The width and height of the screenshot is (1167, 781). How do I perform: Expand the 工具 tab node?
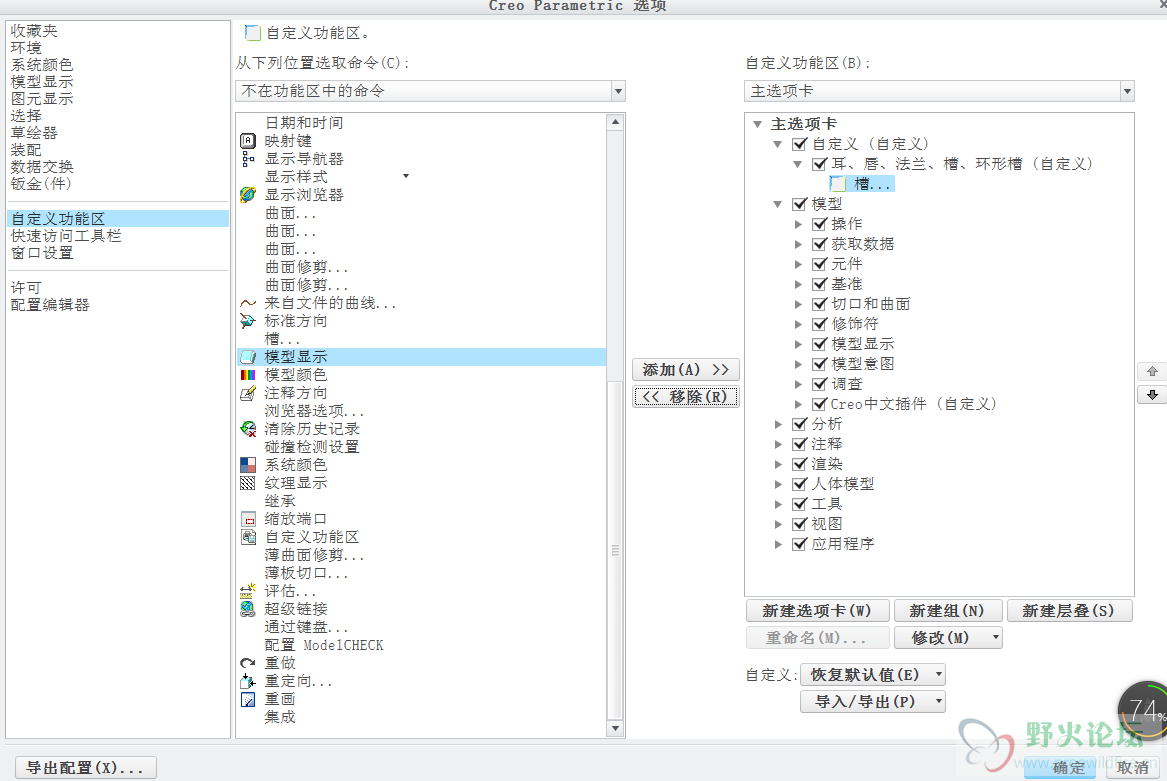(778, 504)
